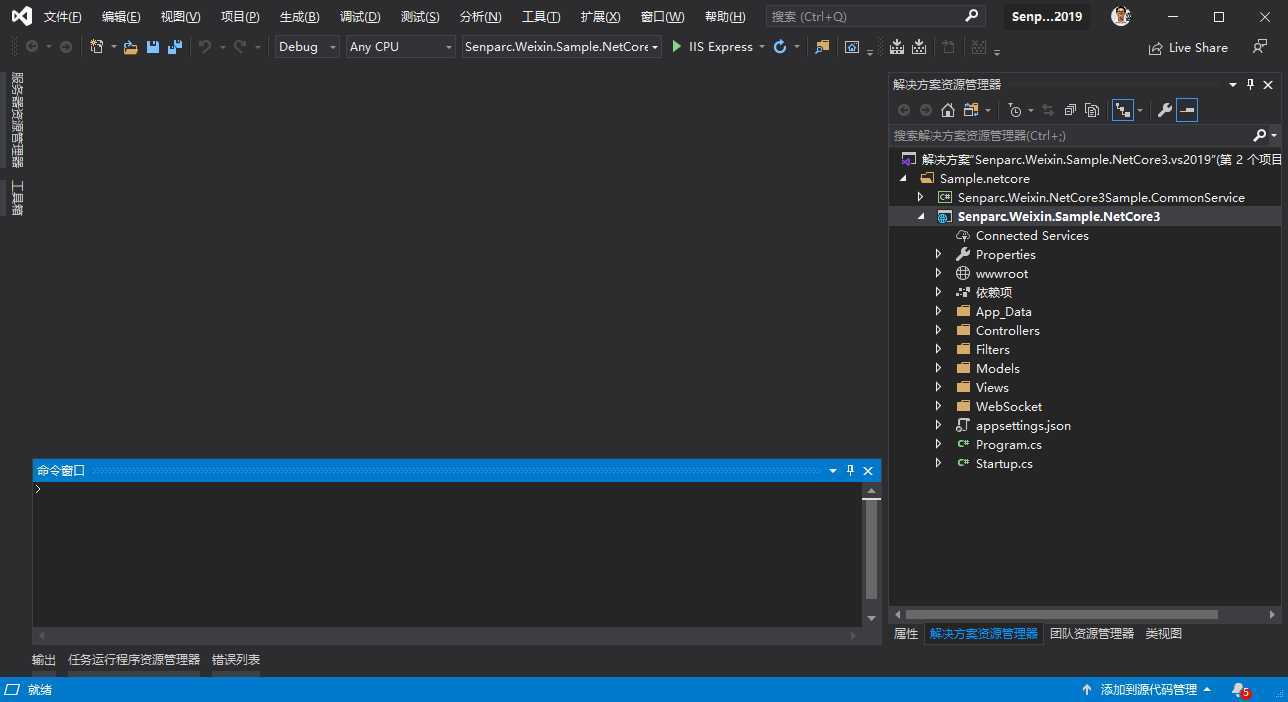Click the browser refresh icon beside IIS Express

click(x=780, y=47)
